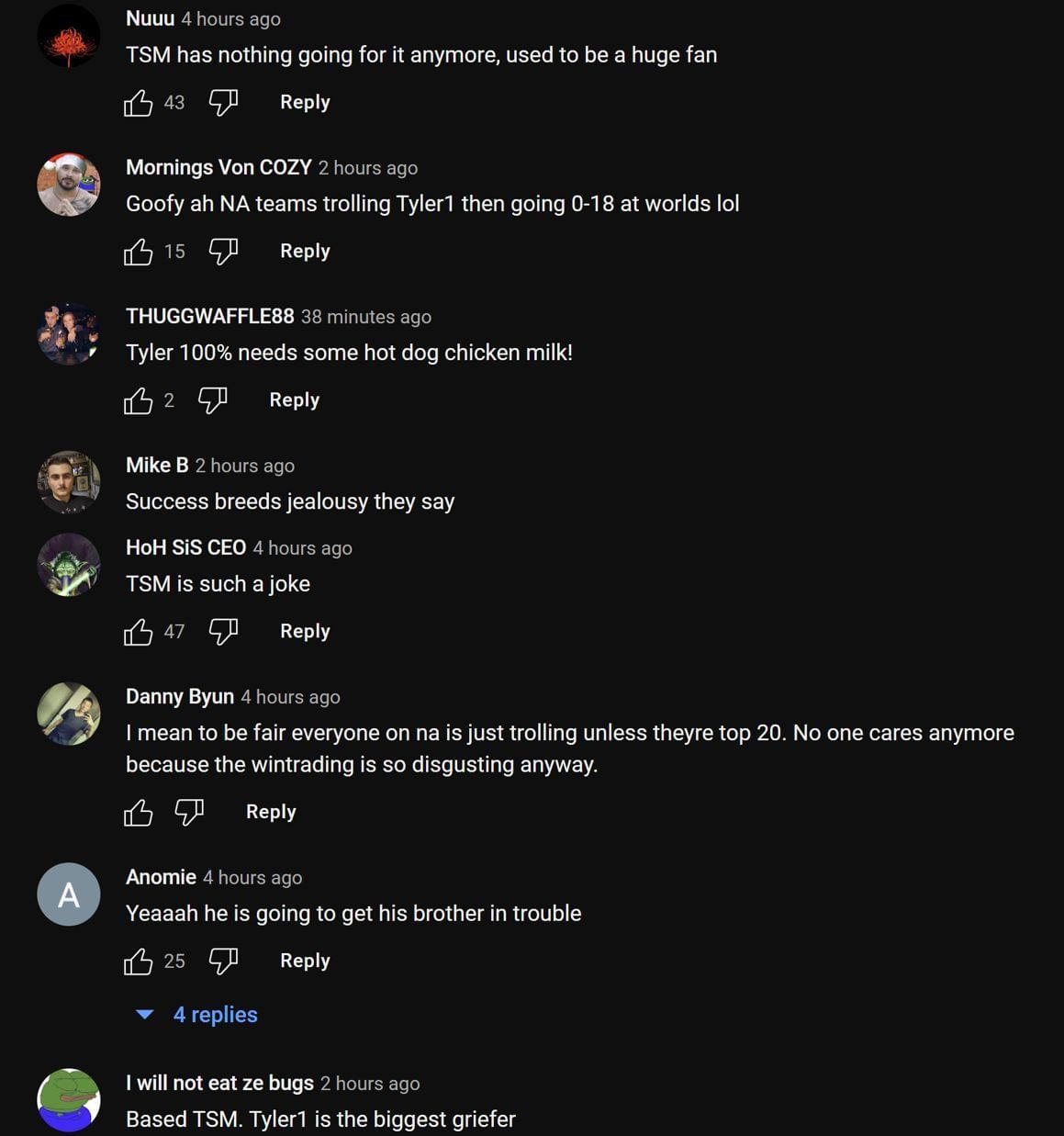
Task: Dislike HoH SiS CEO's comment
Action: [x=222, y=631]
